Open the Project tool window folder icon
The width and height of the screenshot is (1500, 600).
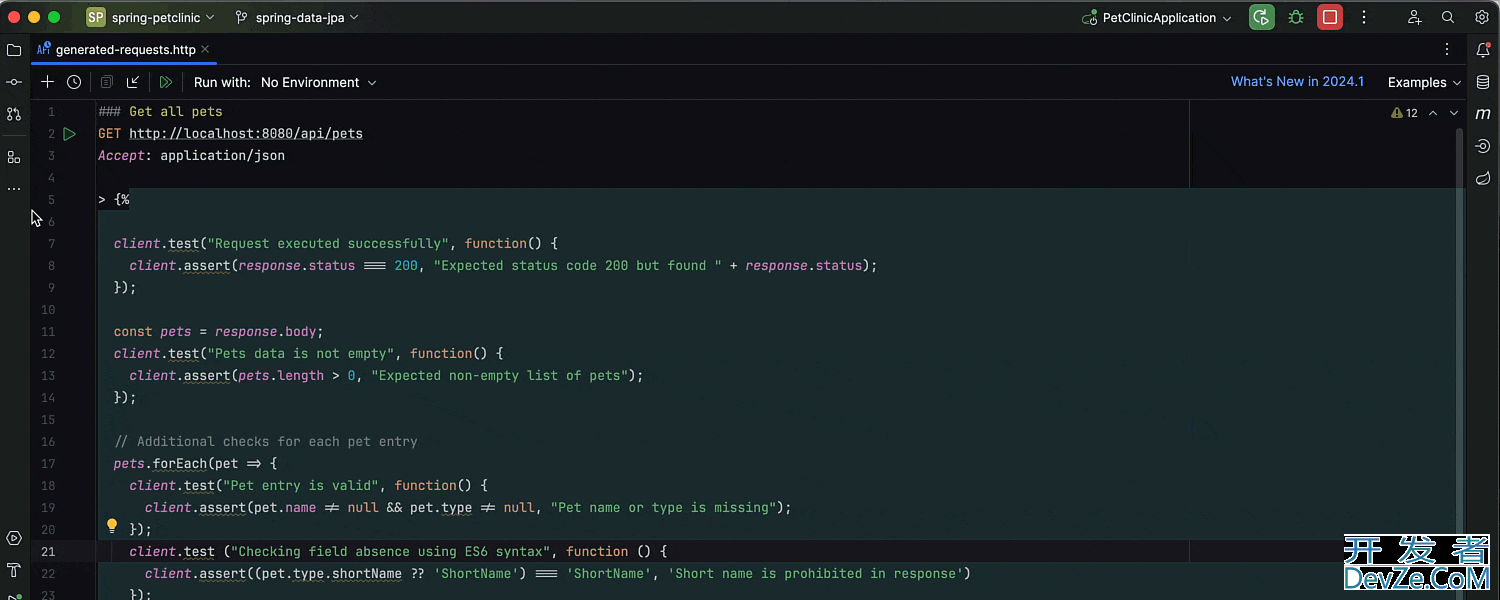point(14,50)
